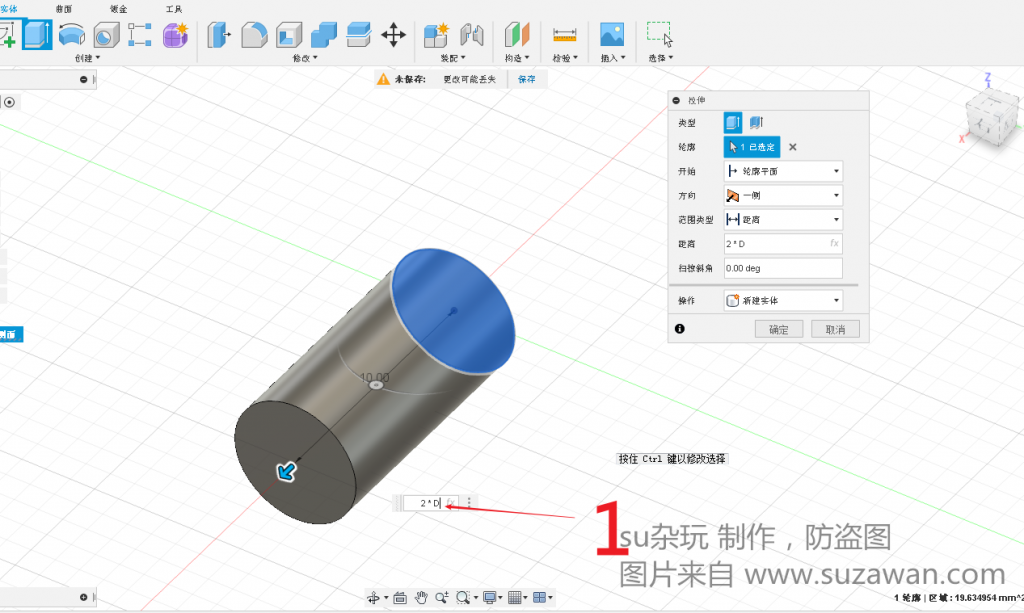Open the 创建 create menu dropdown
Image resolution: width=1024 pixels, height=613 pixels.
click(x=88, y=58)
